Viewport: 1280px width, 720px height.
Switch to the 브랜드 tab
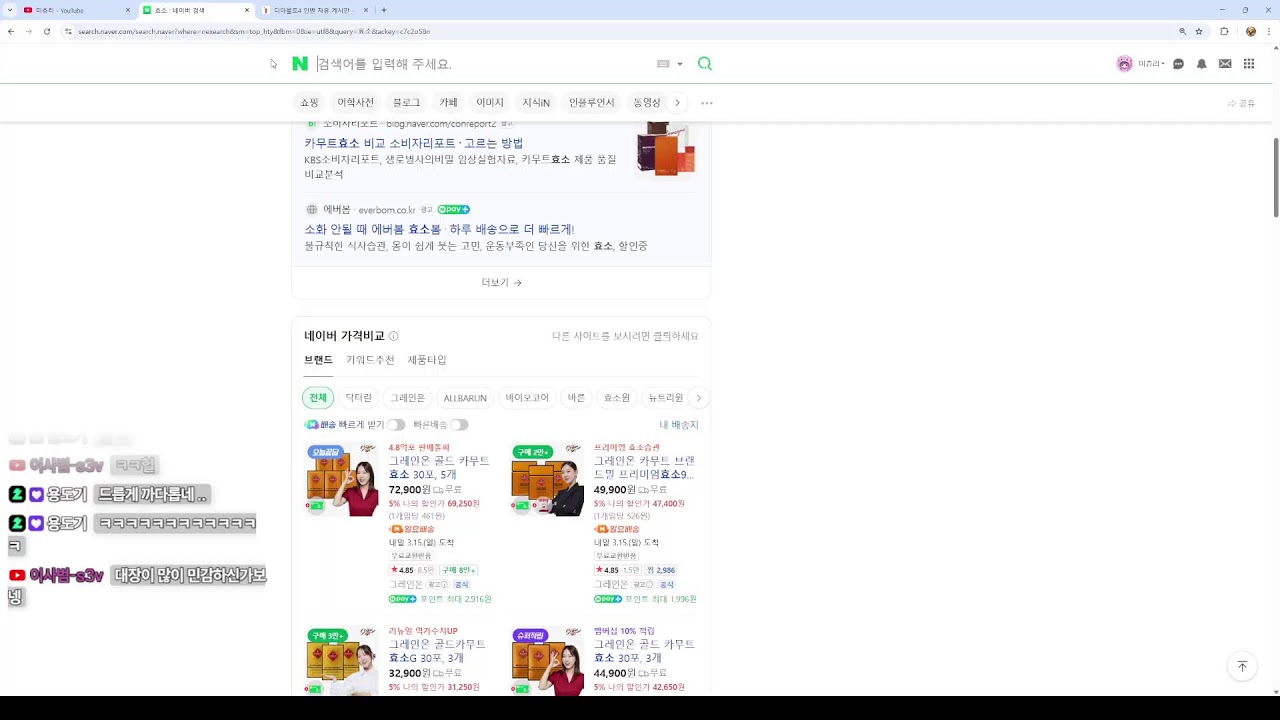click(x=318, y=360)
